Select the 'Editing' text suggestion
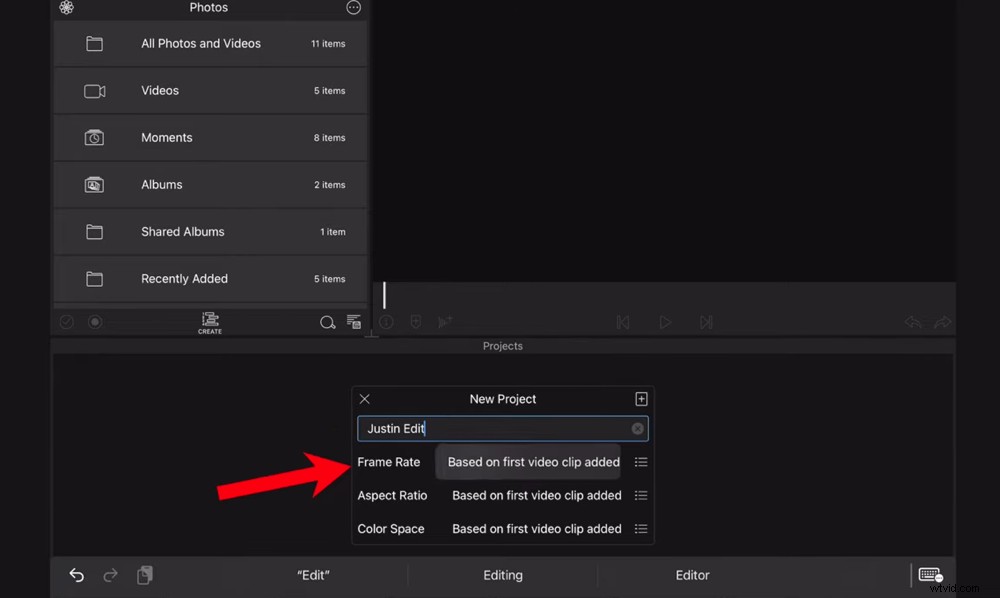The width and height of the screenshot is (1000, 598). (x=503, y=575)
